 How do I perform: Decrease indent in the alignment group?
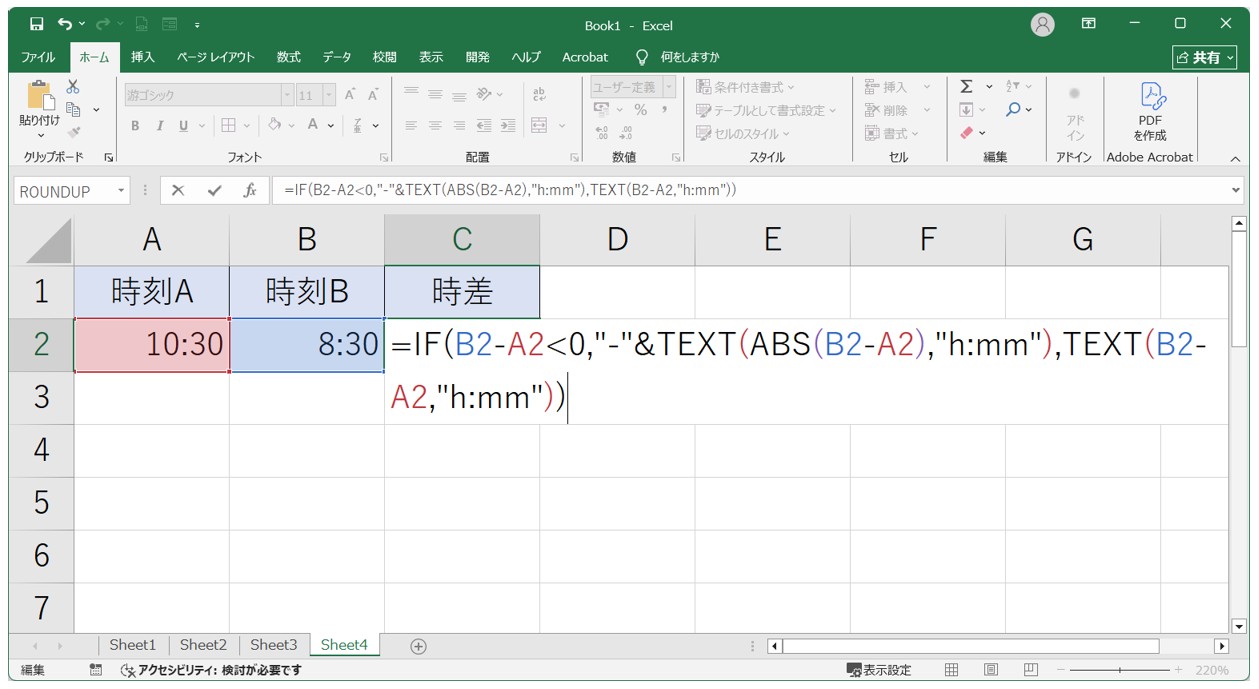(x=484, y=126)
